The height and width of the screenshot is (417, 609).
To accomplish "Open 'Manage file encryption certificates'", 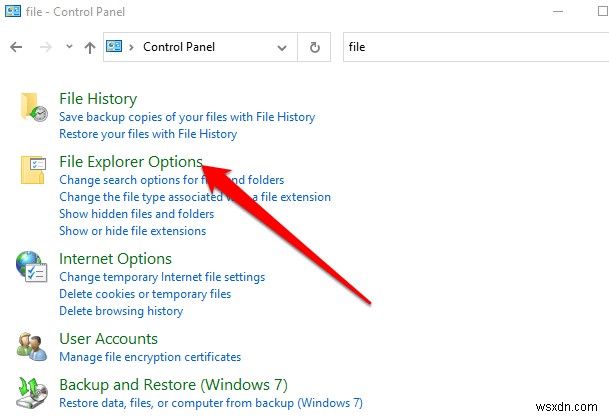I will (150, 357).
